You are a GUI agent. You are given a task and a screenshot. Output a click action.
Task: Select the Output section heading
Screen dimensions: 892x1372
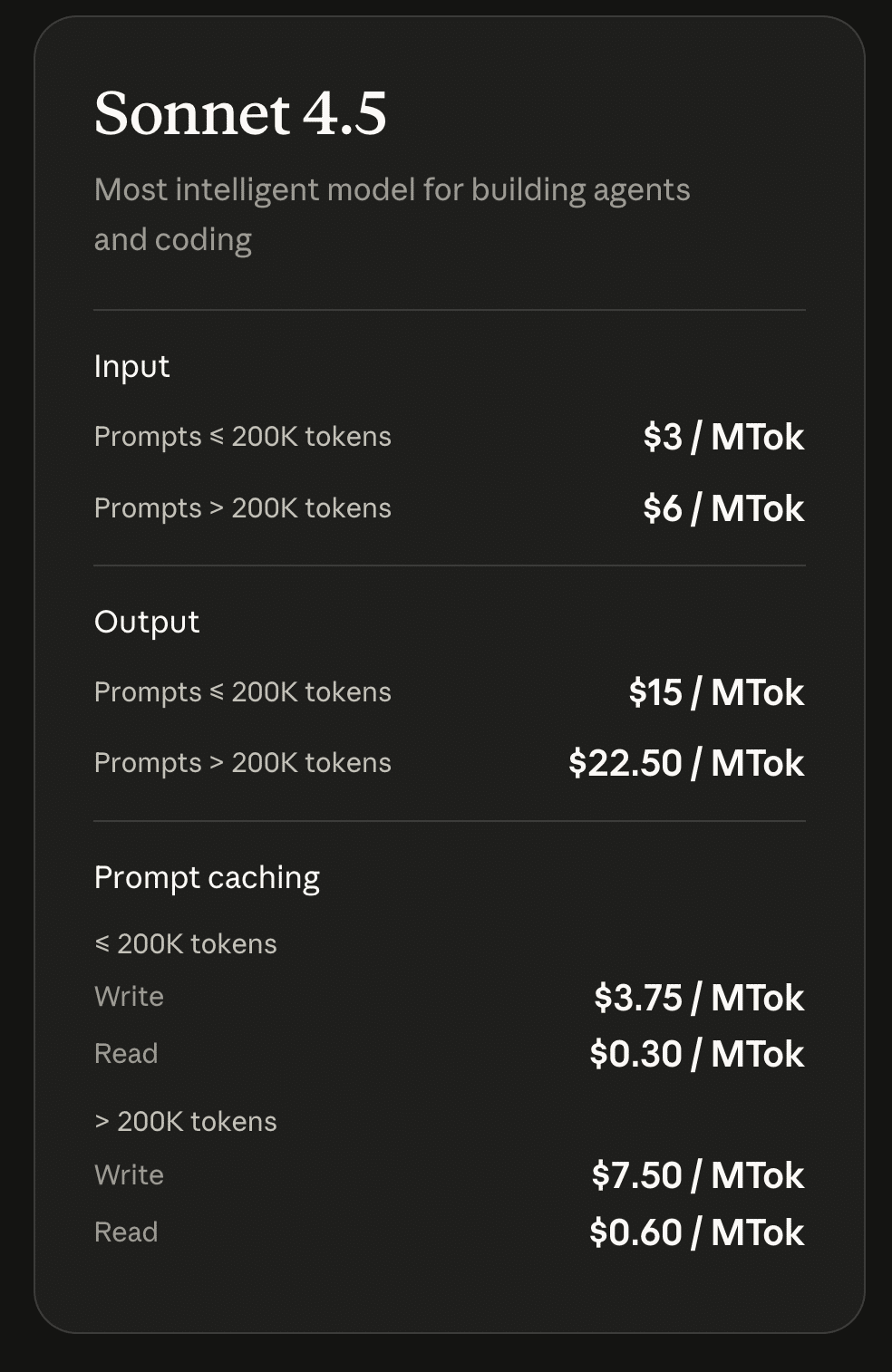(146, 622)
